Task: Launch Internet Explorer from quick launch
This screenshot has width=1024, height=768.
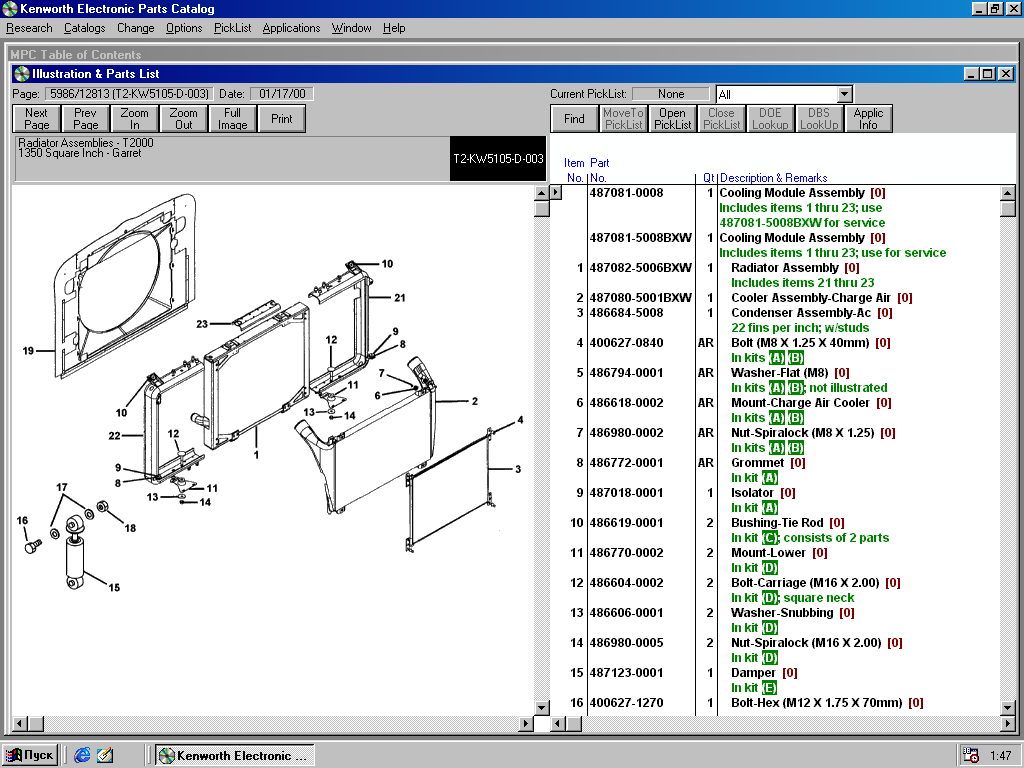Action: pyautogui.click(x=82, y=755)
